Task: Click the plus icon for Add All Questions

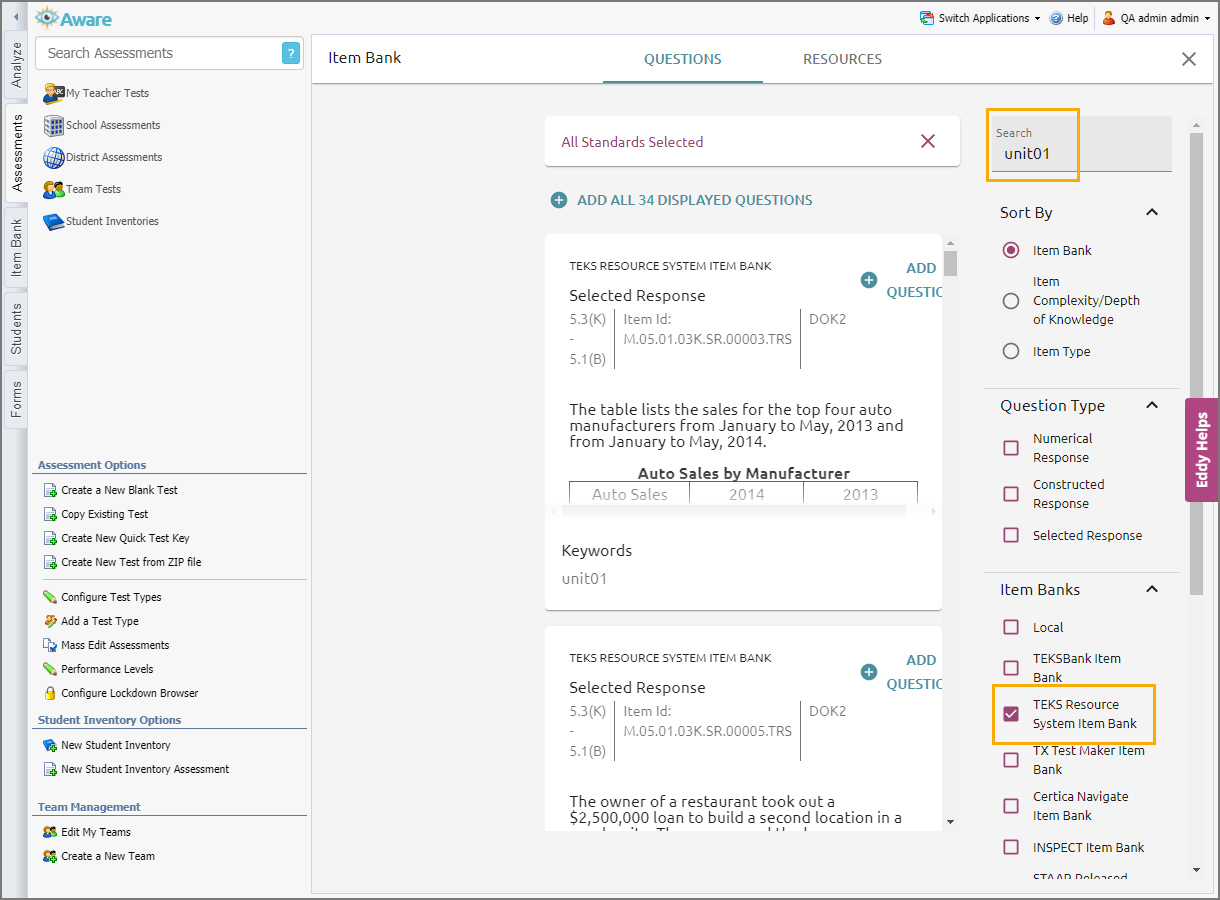Action: pos(559,200)
